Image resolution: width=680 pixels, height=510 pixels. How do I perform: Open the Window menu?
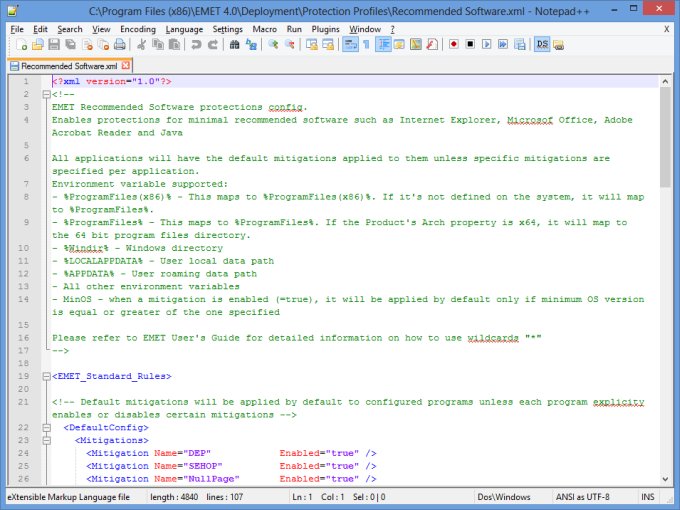coord(365,29)
